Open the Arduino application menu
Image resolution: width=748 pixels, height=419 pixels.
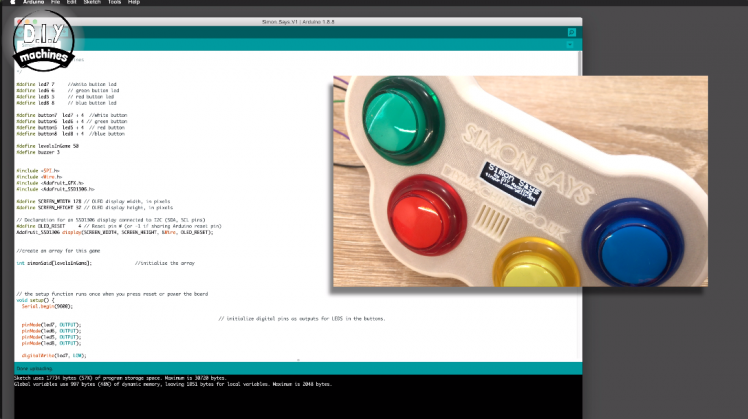point(33,2)
